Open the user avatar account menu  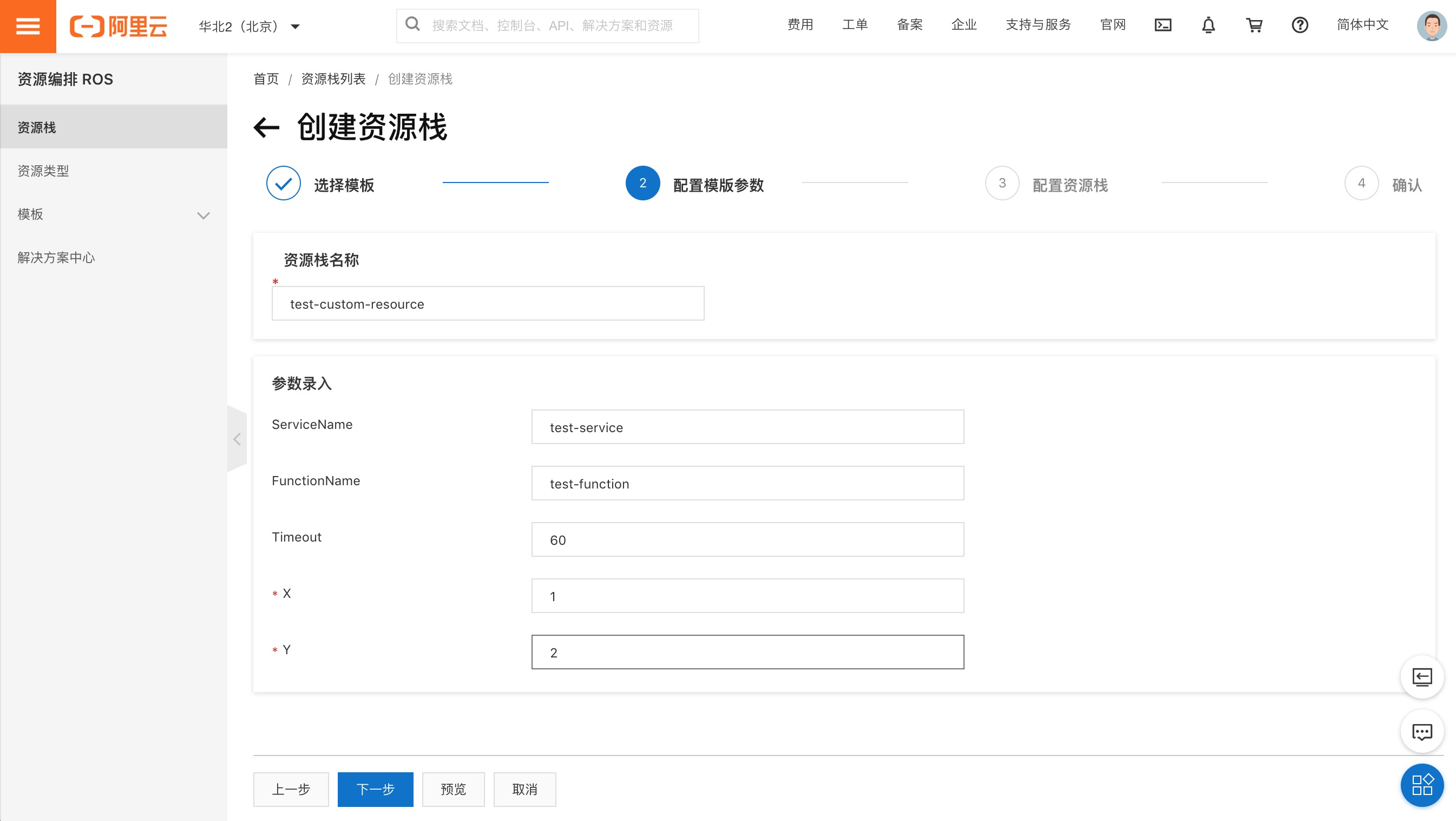point(1431,25)
